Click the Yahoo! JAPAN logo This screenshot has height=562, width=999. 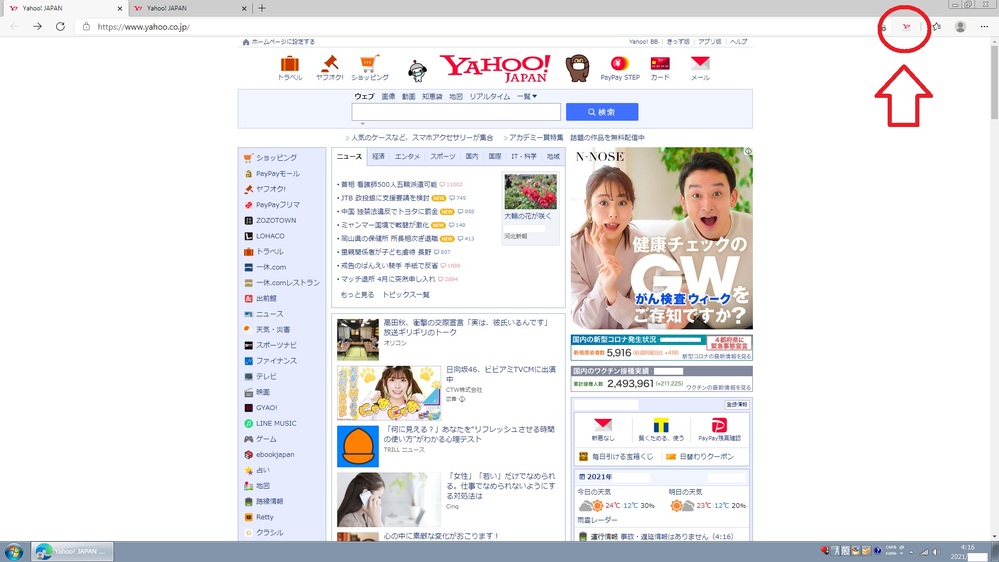pyautogui.click(x=495, y=68)
